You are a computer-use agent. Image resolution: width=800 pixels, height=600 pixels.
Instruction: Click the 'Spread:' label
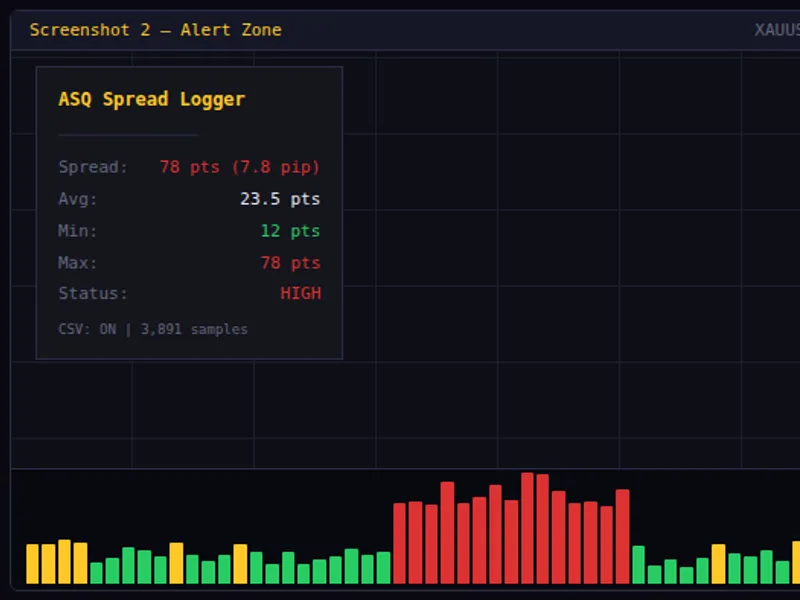click(x=93, y=167)
